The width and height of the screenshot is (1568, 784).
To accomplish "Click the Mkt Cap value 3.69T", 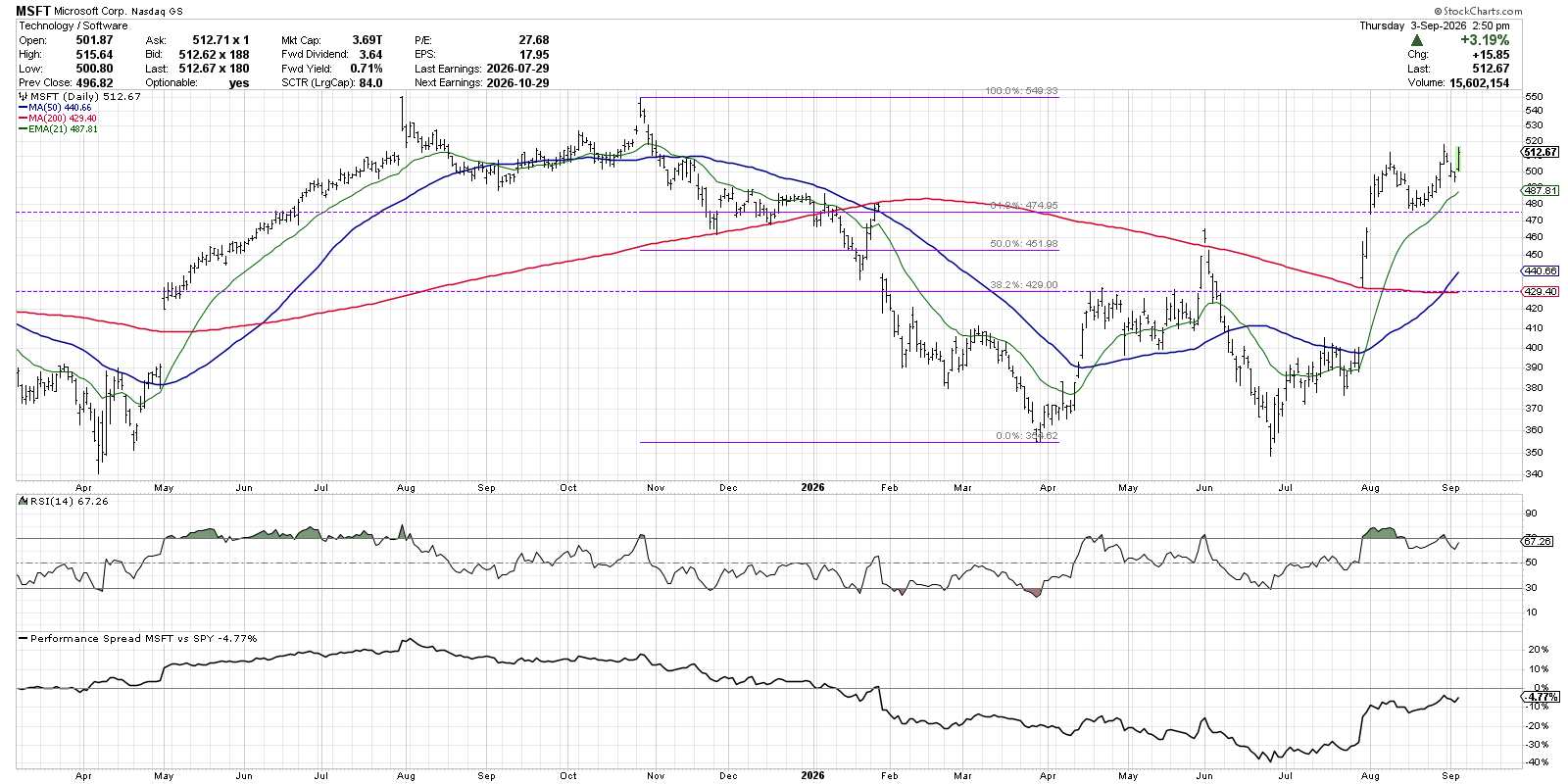I will pos(367,40).
